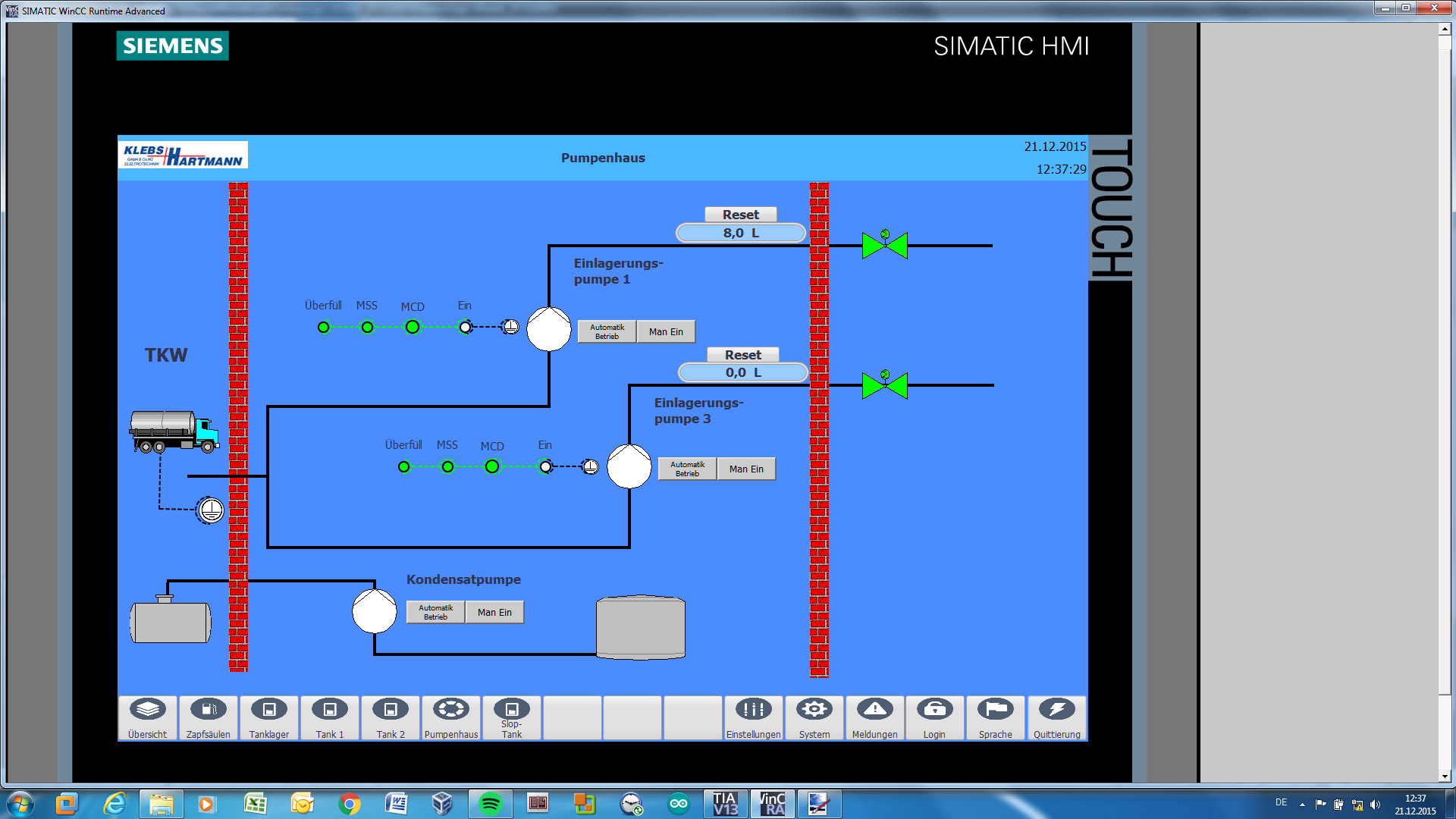
Task: Click the 8,0 L volume field
Action: click(x=740, y=234)
